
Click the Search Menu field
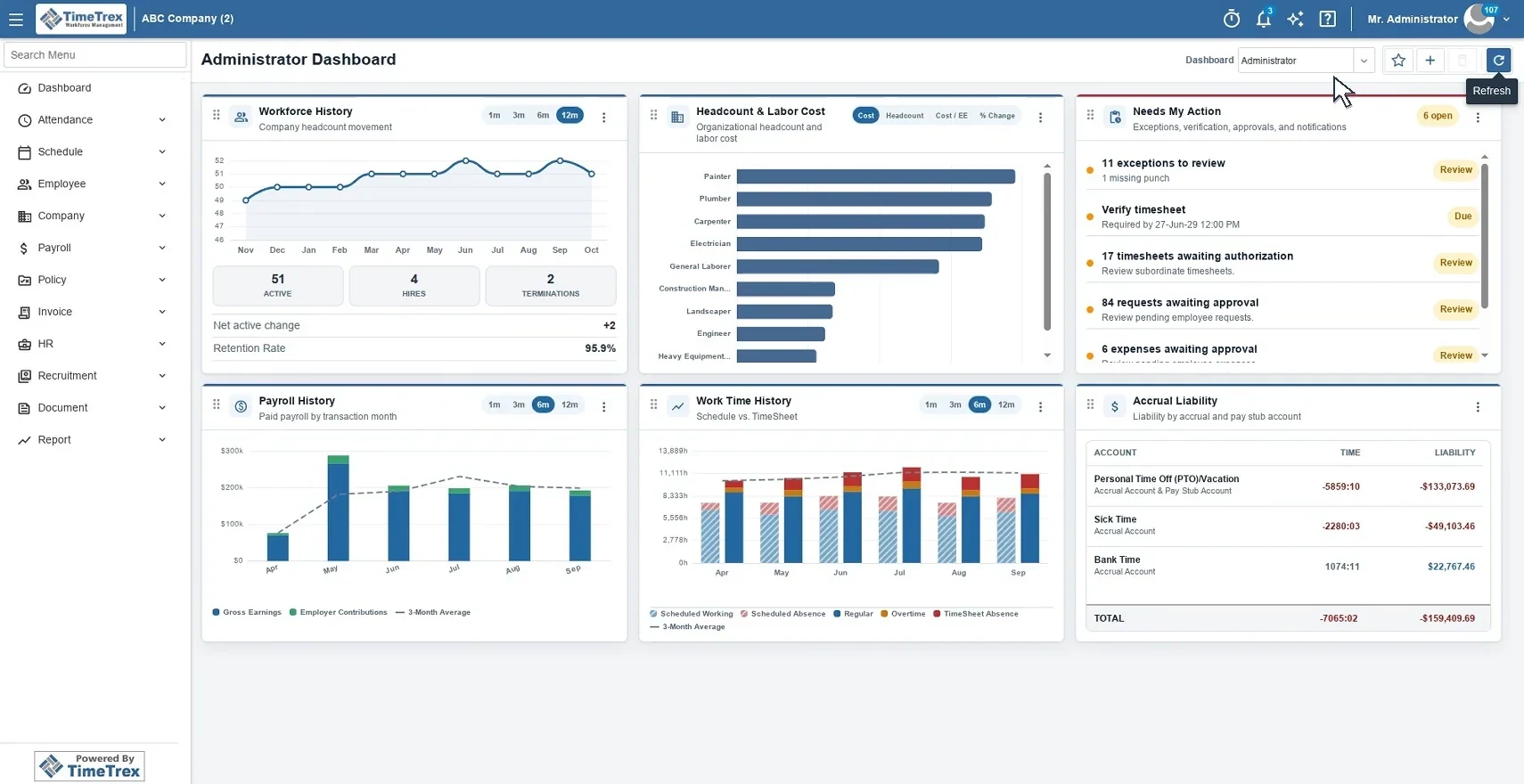pyautogui.click(x=95, y=55)
